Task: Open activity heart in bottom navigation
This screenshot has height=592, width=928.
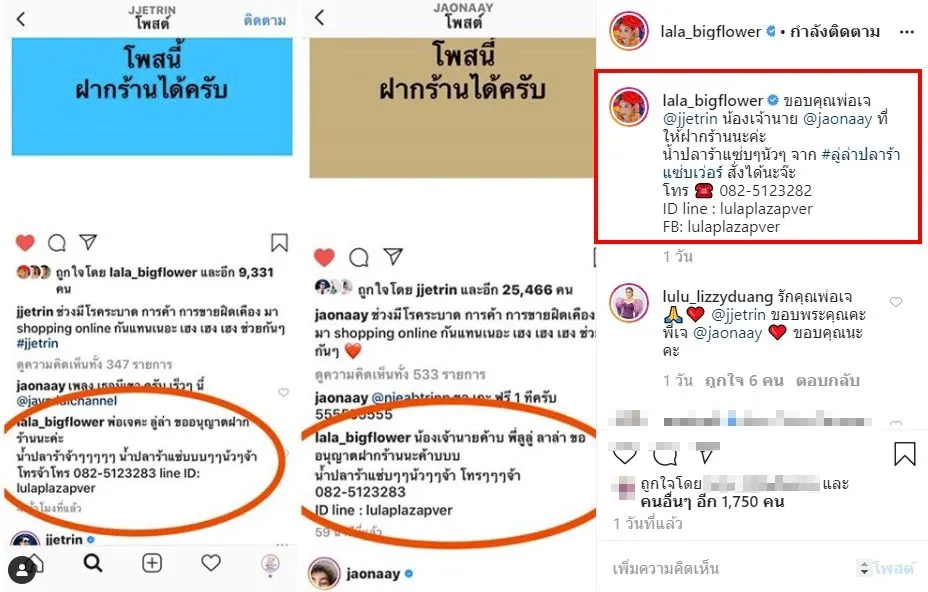Action: [211, 563]
